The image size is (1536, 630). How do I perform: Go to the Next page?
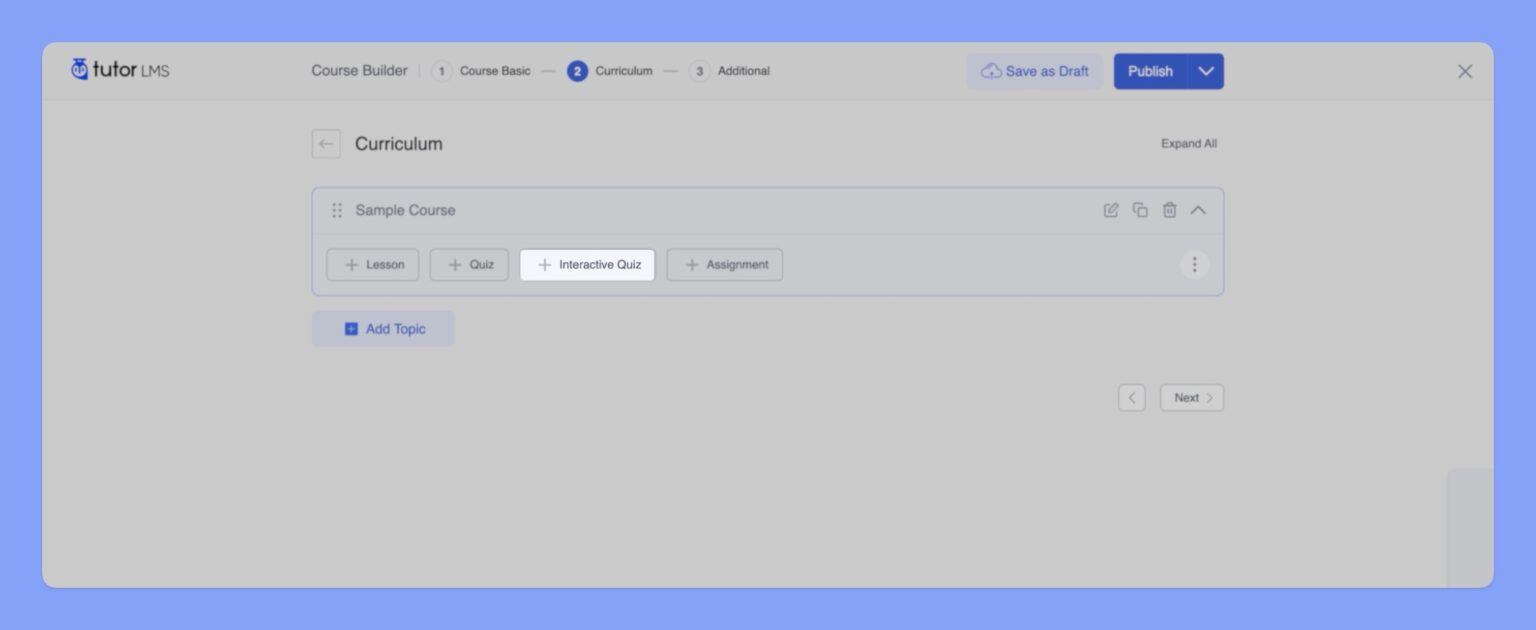pyautogui.click(x=1191, y=398)
